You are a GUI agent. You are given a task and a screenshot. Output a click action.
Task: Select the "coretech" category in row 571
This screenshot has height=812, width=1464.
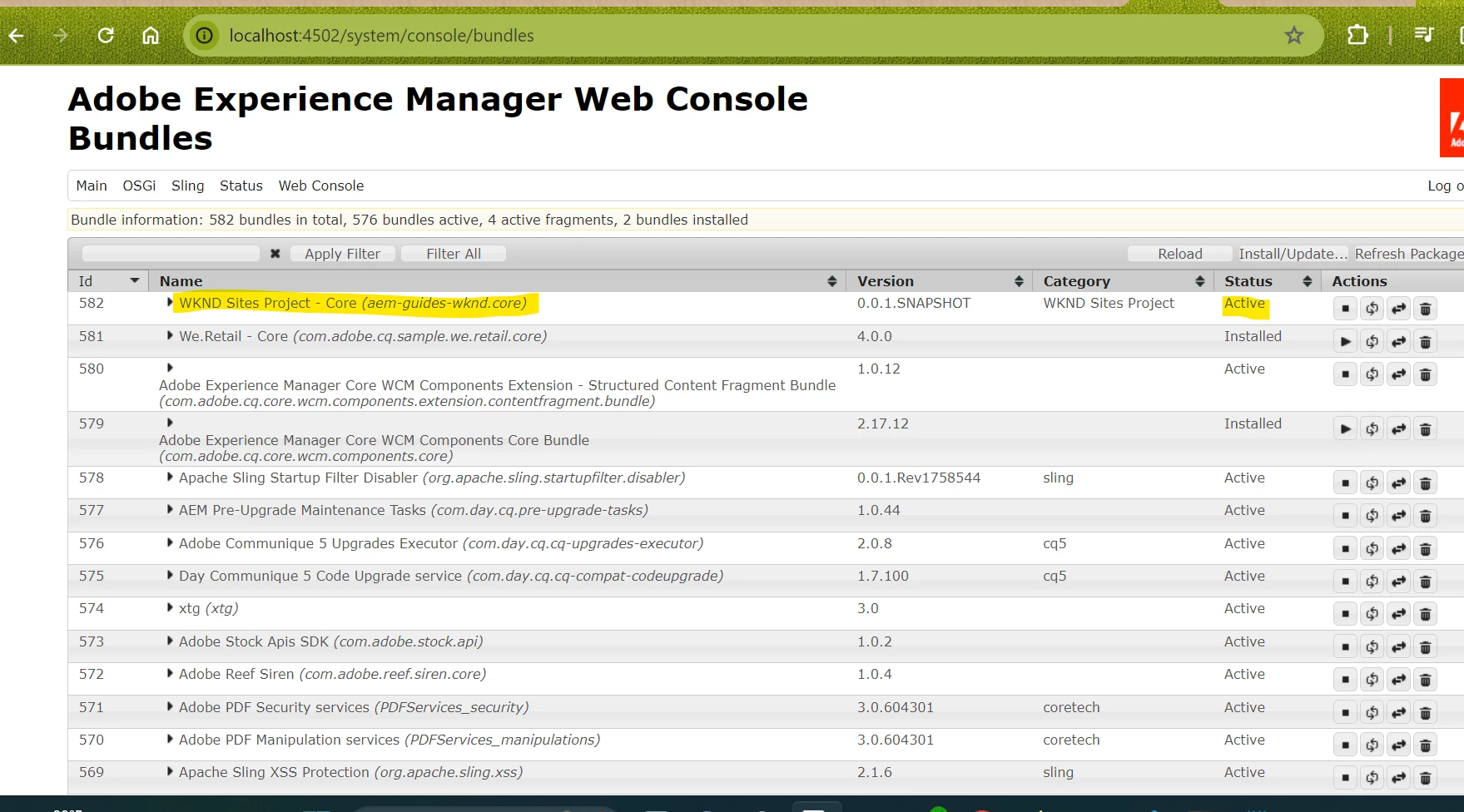point(1071,707)
